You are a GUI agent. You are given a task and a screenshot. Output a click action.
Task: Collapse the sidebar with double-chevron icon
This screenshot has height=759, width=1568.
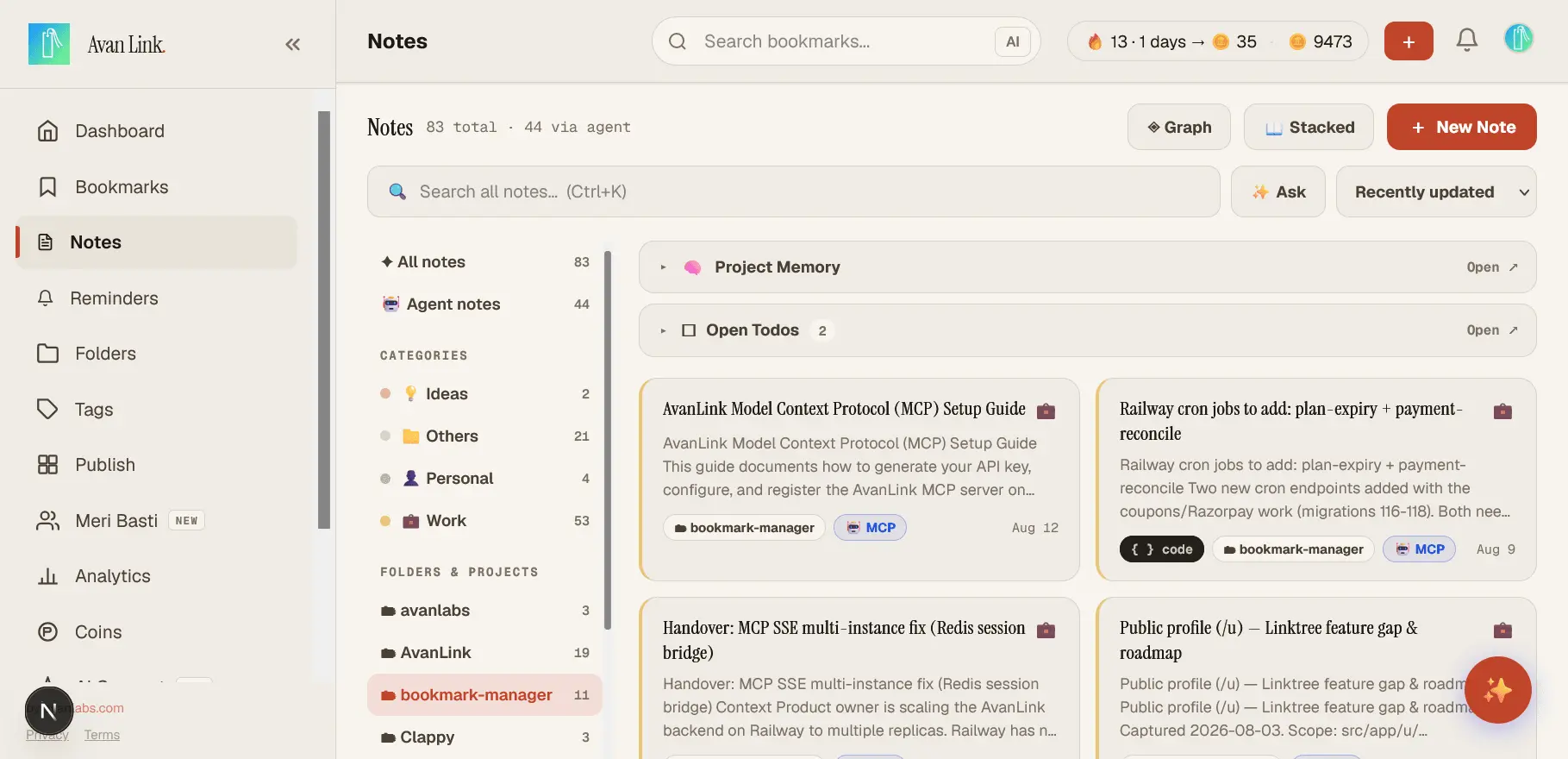pos(293,44)
